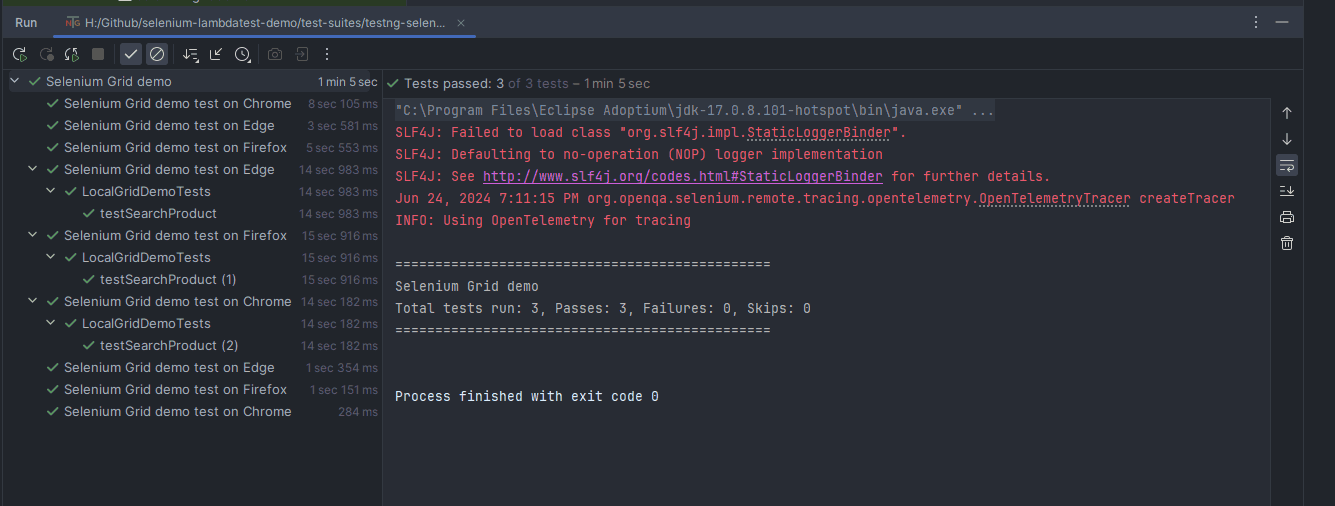Click the camera icon in test toolbar
Image resolution: width=1335 pixels, height=506 pixels.
[x=275, y=54]
